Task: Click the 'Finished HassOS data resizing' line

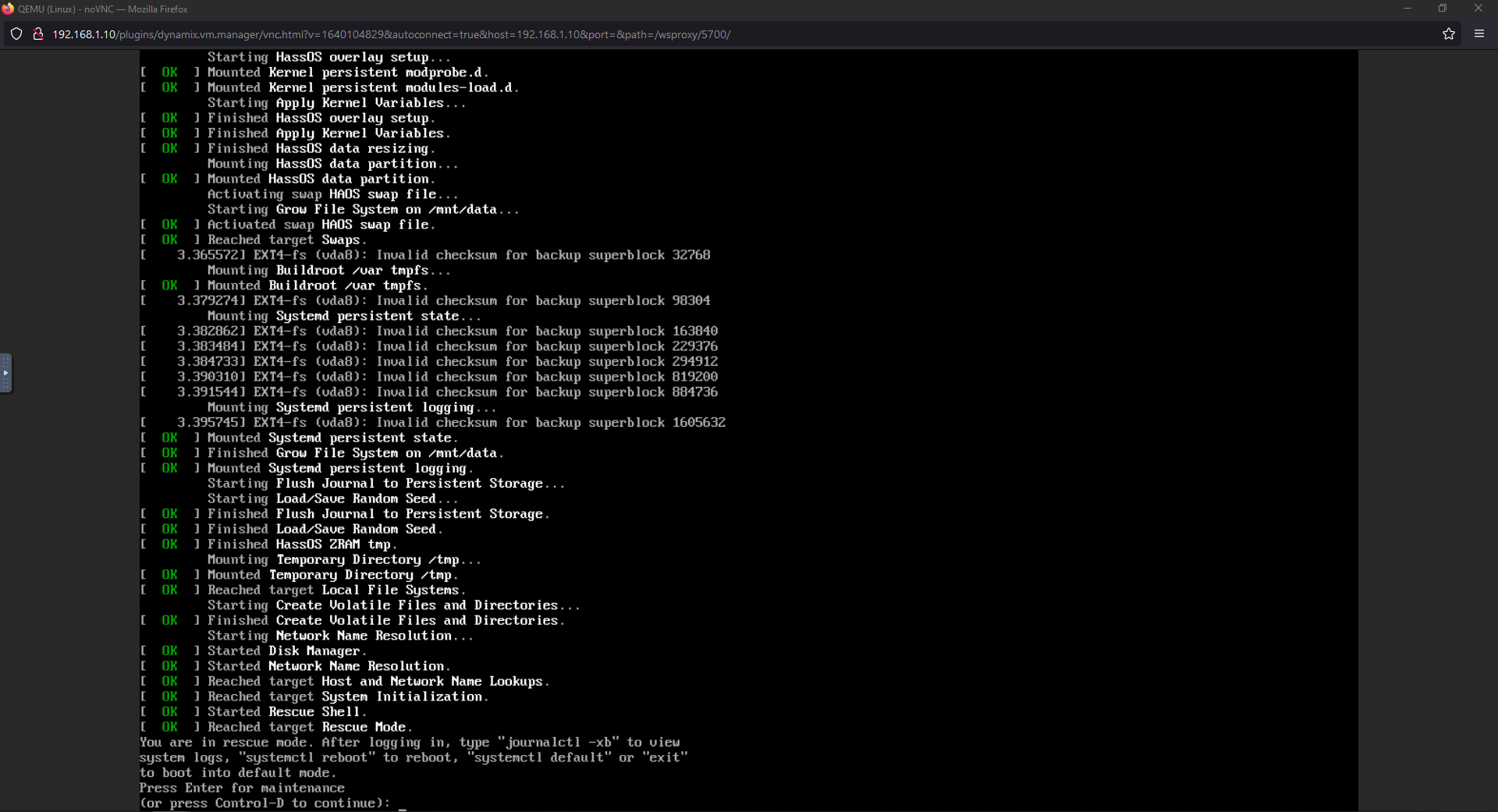Action: [x=288, y=148]
